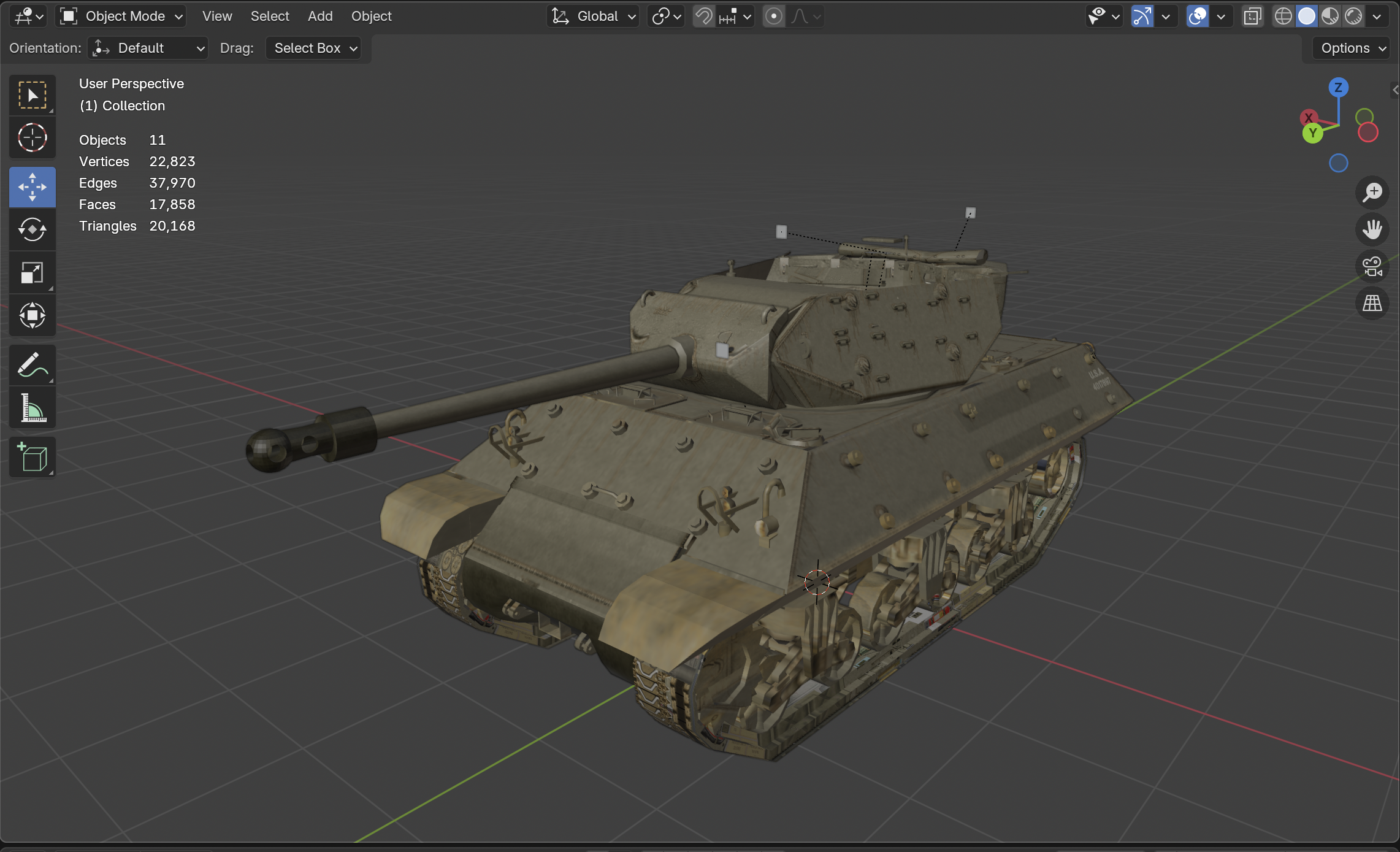1400x852 pixels.
Task: Switch to the Cursor tool
Action: (32, 137)
